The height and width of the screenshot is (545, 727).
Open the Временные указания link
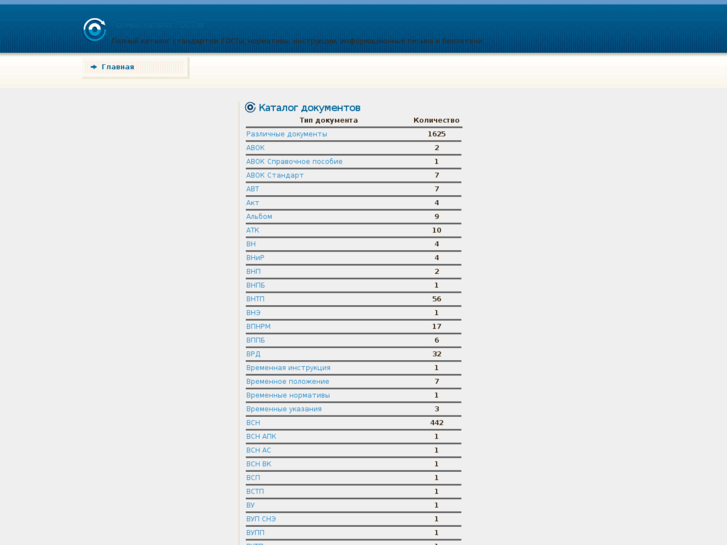(284, 409)
